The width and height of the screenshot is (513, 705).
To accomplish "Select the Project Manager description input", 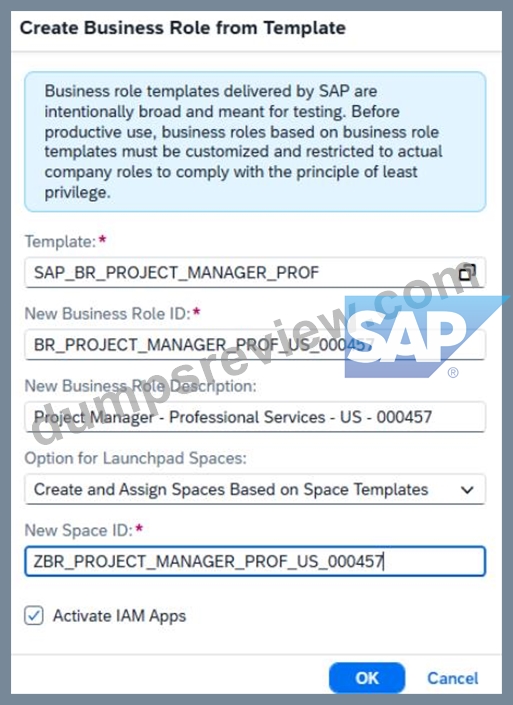I will [255, 417].
